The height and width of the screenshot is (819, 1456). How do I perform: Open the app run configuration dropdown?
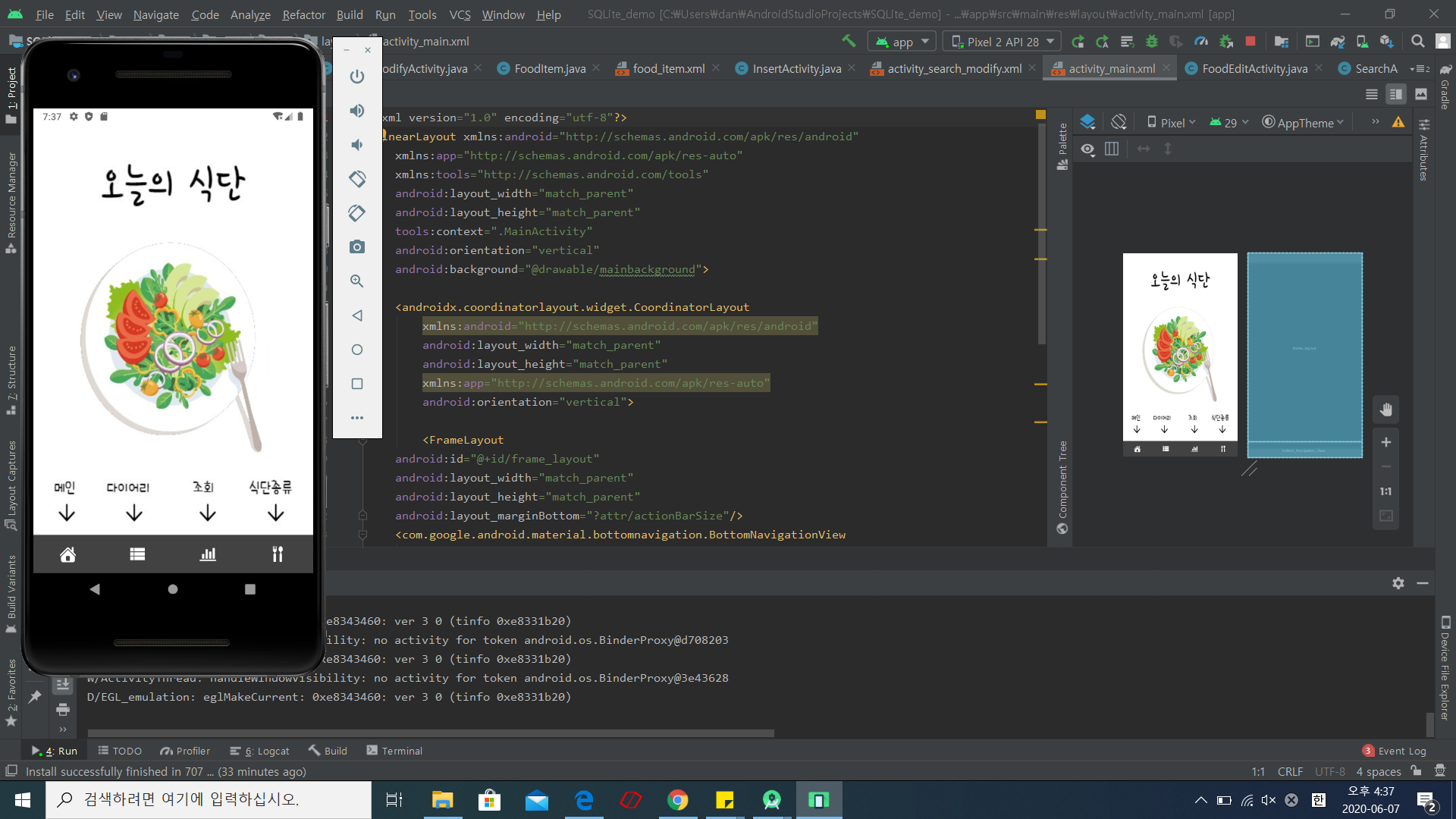coord(902,42)
